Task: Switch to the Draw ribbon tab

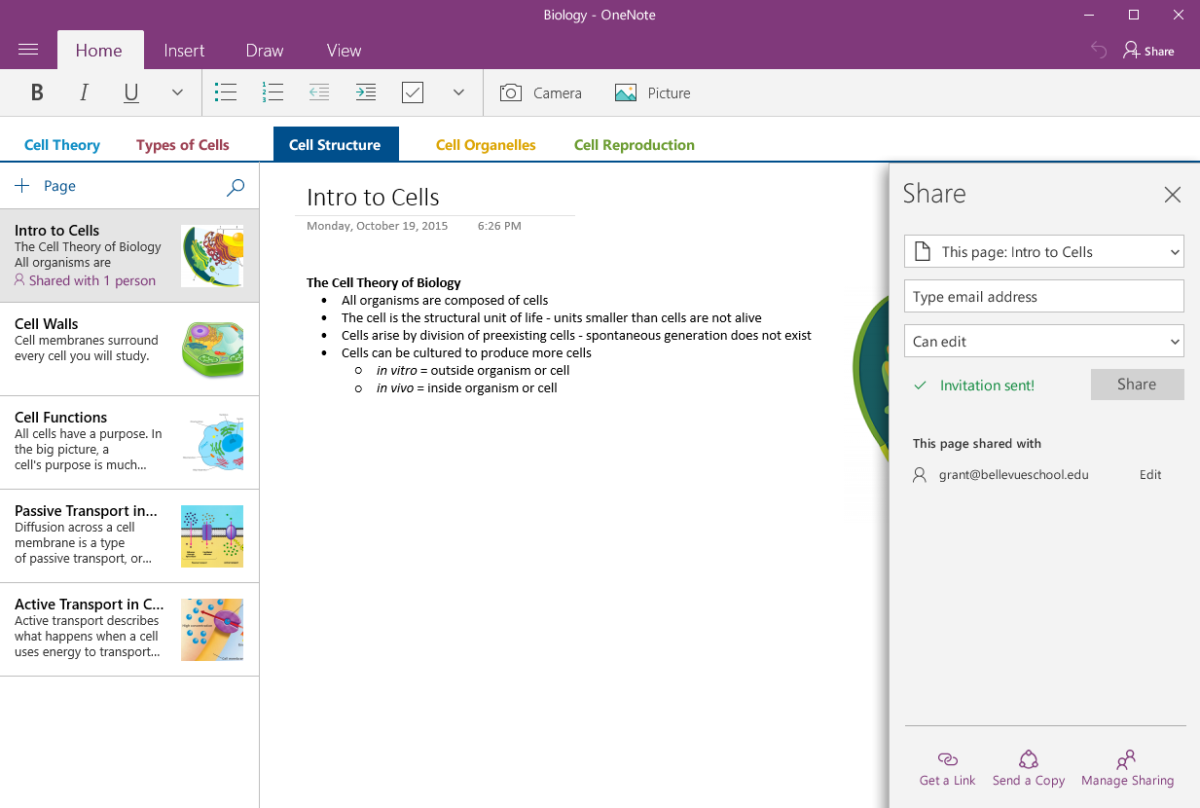Action: (x=263, y=50)
